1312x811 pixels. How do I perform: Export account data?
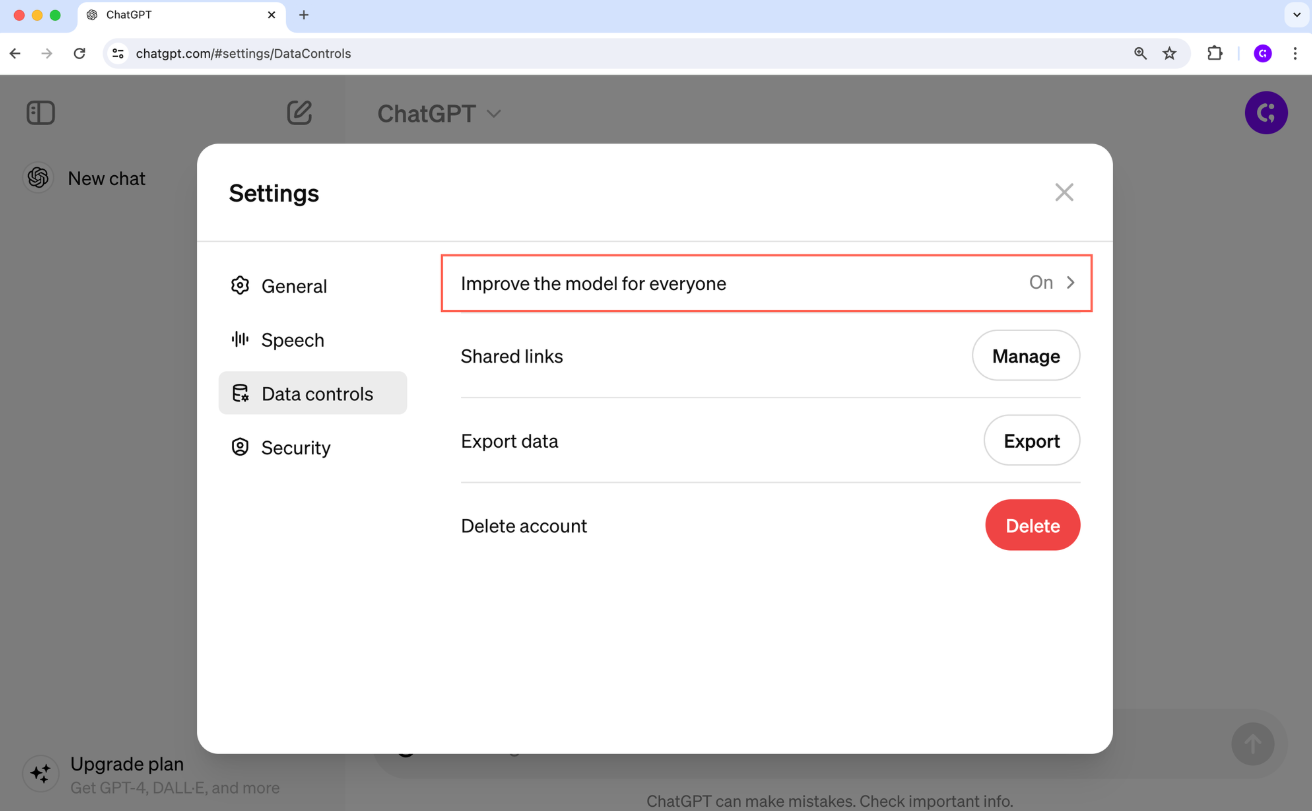coord(1032,441)
